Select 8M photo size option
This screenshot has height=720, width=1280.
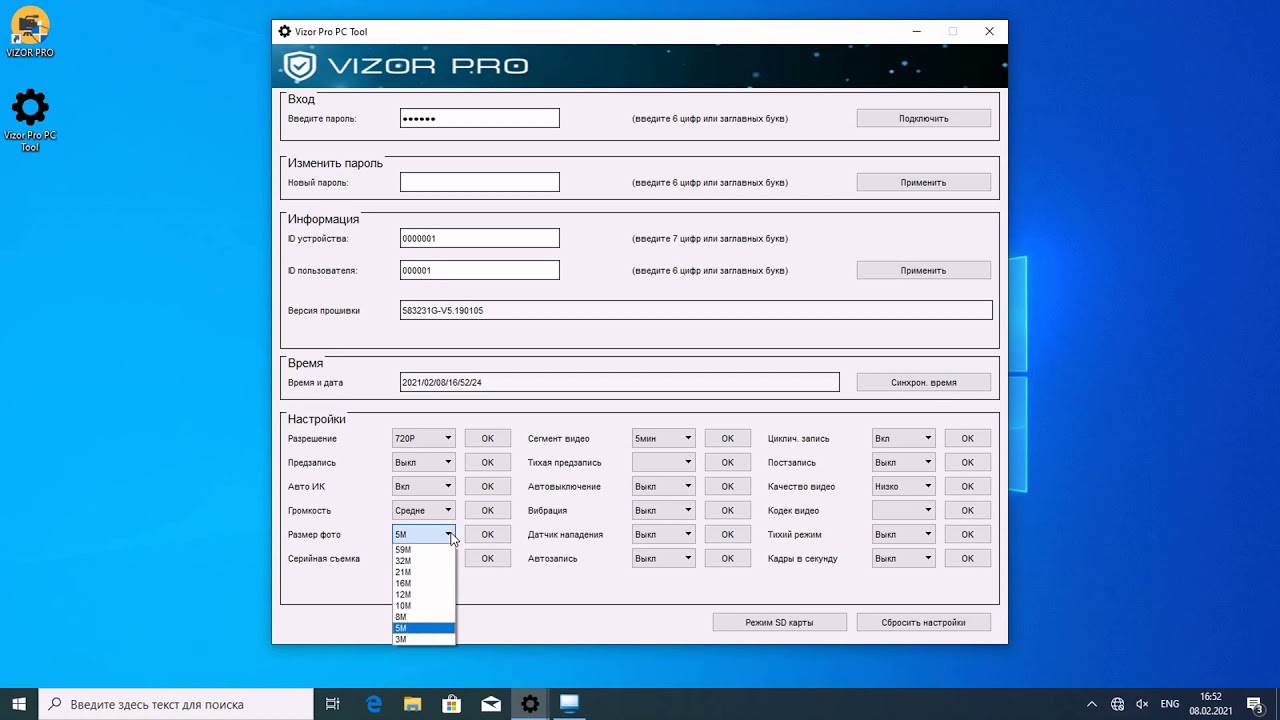coord(424,617)
